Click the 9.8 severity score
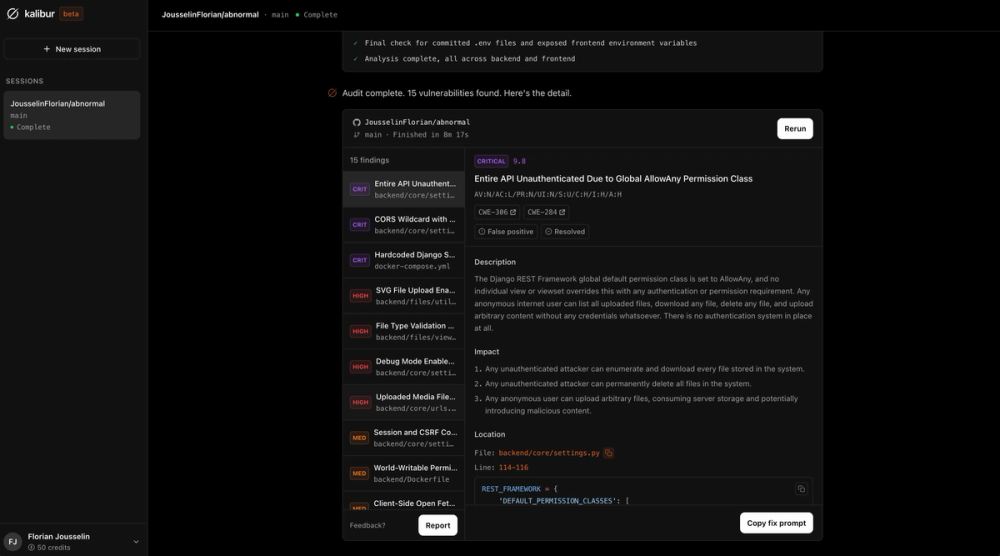The height and width of the screenshot is (556, 1000). [519, 161]
